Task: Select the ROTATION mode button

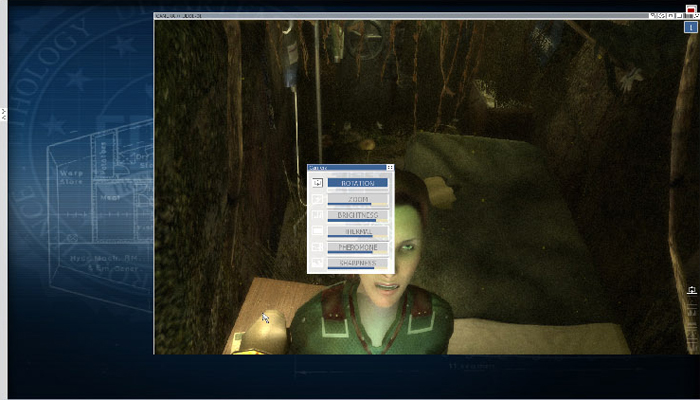Action: click(x=358, y=183)
